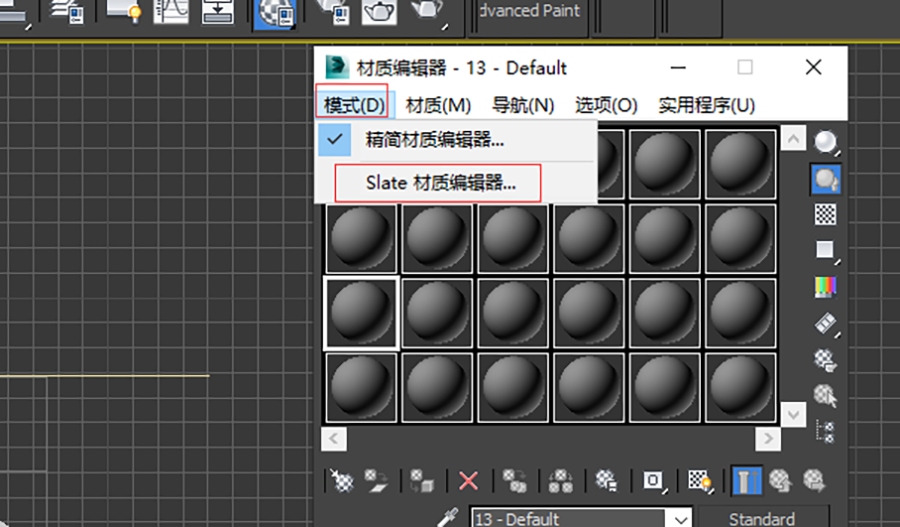Click the Render Setup toolbar icon
Screen dimensions: 900x527
[x=333, y=13]
